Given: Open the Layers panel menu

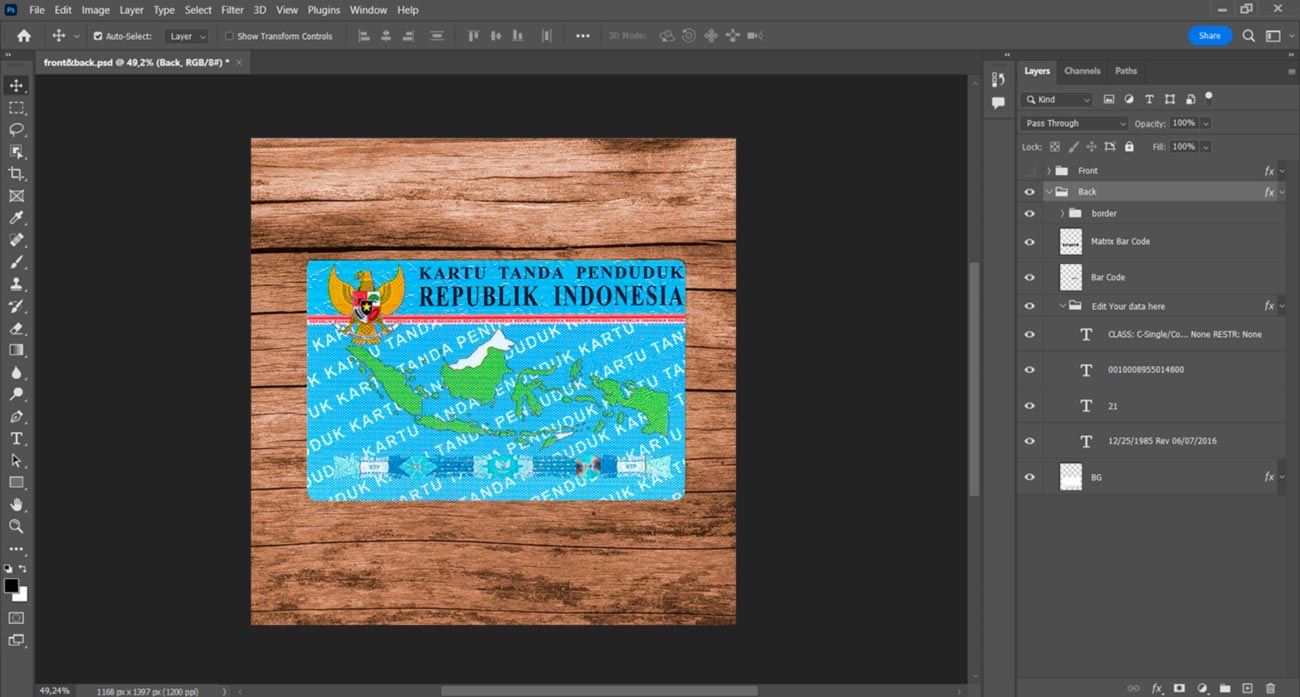Looking at the screenshot, I should pos(1291,72).
